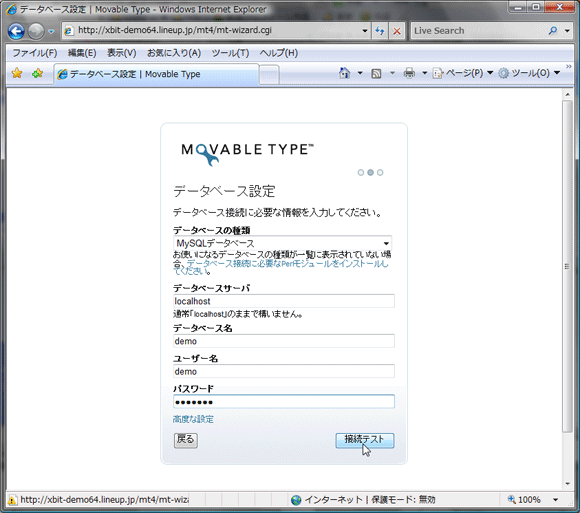This screenshot has width=580, height=513.
Task: Click the 保護モード: 無効 status text
Action: 404,500
